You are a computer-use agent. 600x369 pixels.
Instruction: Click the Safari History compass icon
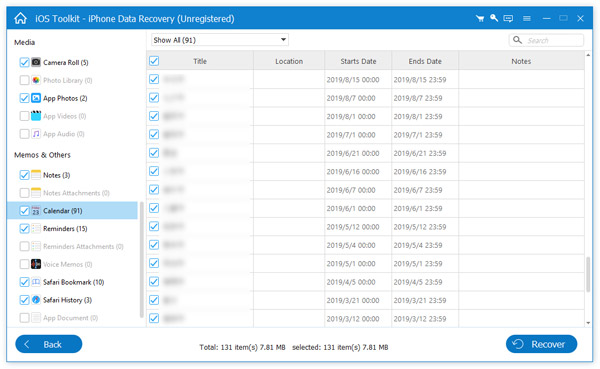36,300
